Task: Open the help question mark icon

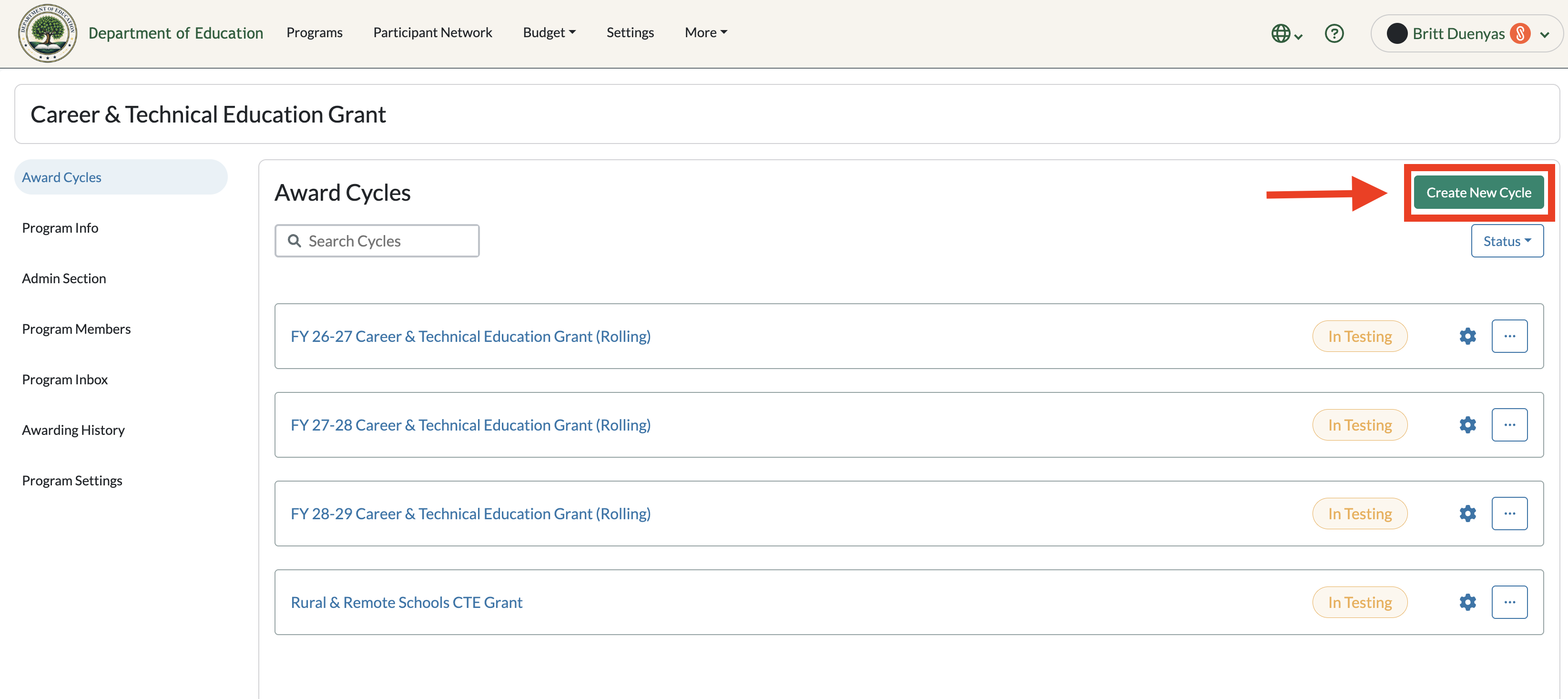Action: pos(1334,33)
